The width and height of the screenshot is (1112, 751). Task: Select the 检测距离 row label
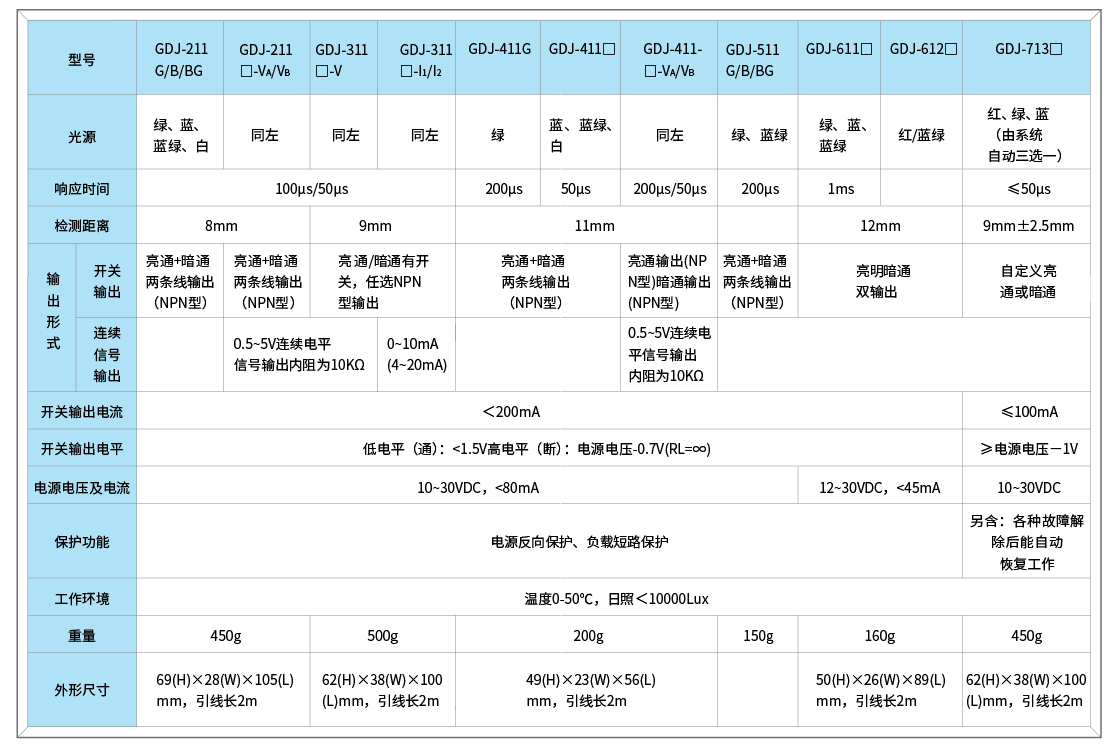(82, 225)
